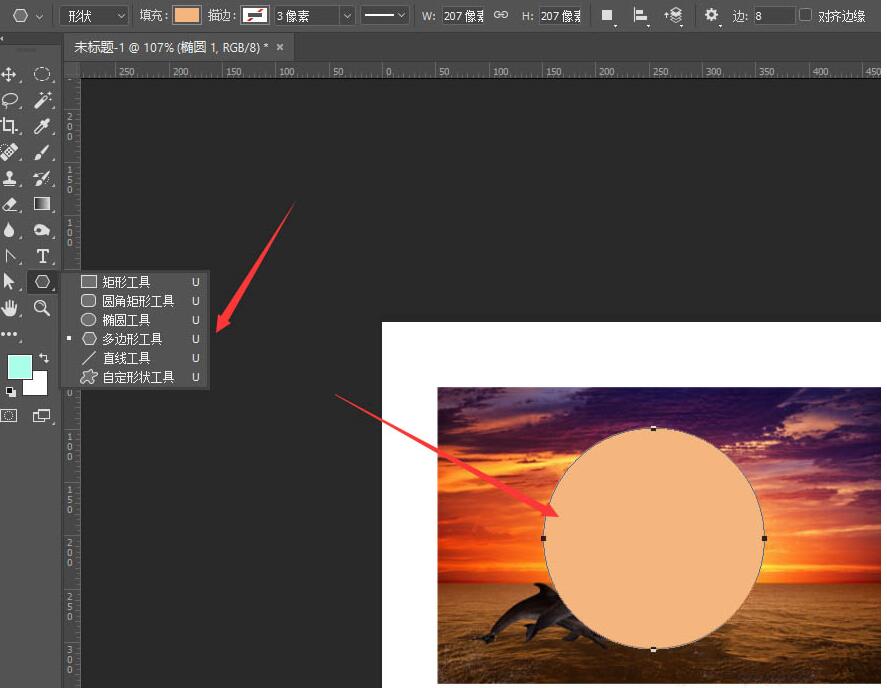Expand the stroke line style dropdown

point(384,16)
